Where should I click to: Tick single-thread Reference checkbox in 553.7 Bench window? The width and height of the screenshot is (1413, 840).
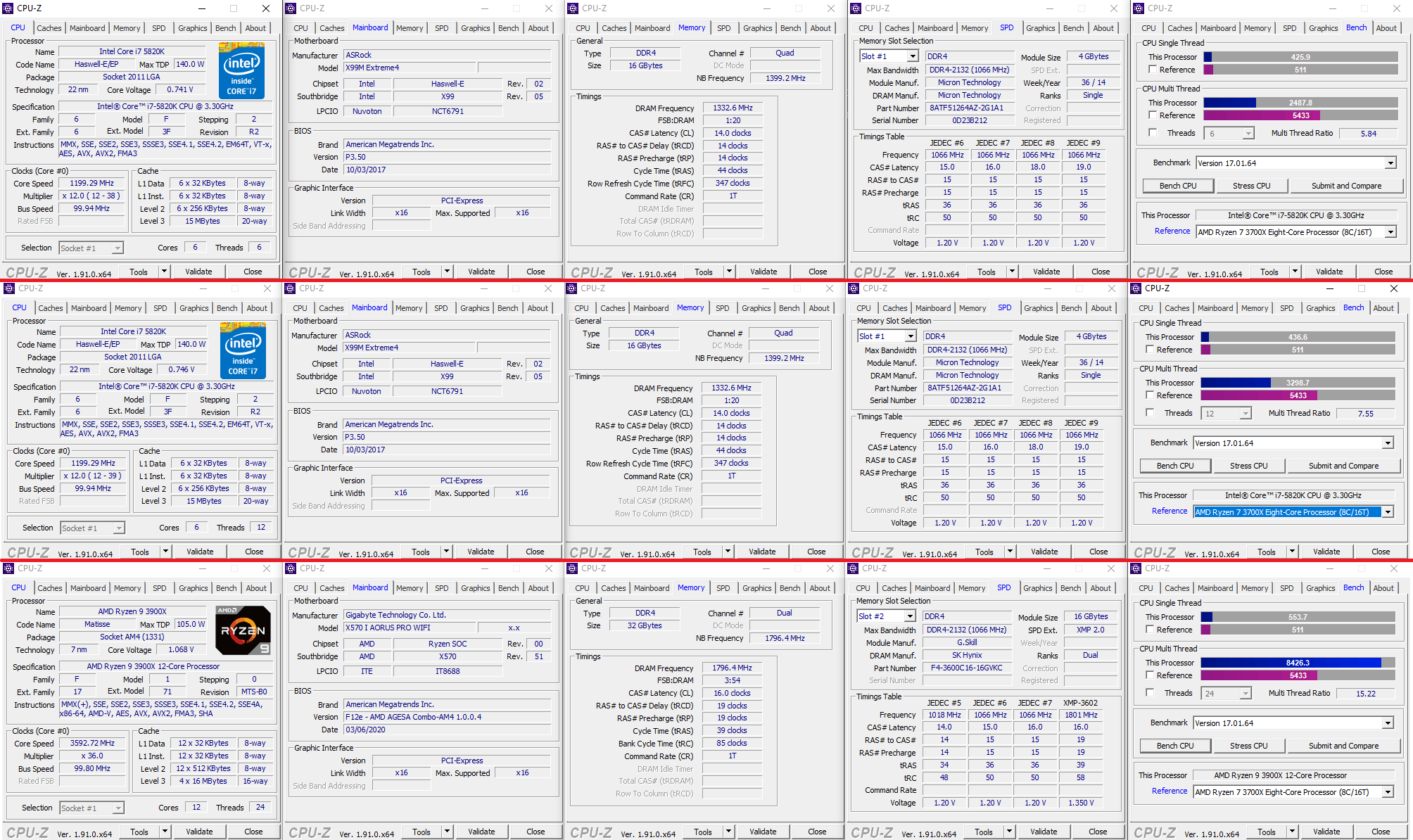click(x=1150, y=630)
